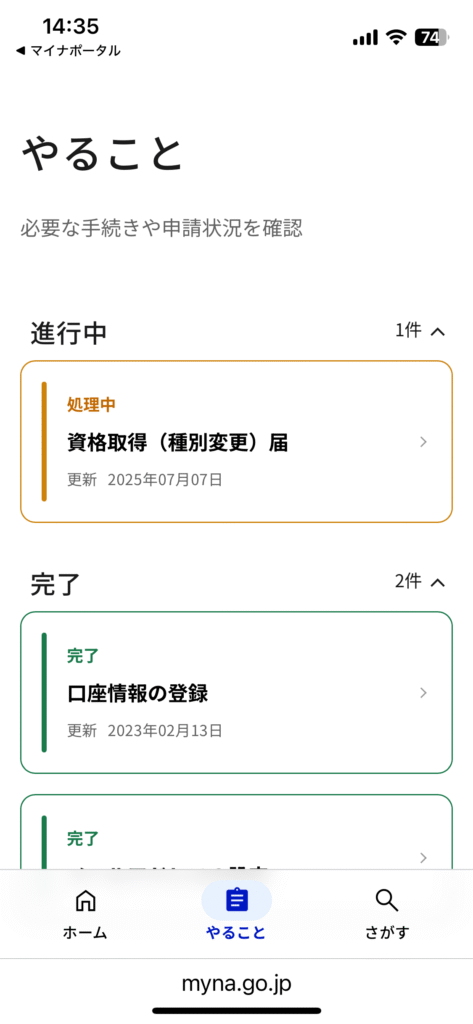
Task: Return to マイナポータル app via back link
Action: click(x=67, y=51)
